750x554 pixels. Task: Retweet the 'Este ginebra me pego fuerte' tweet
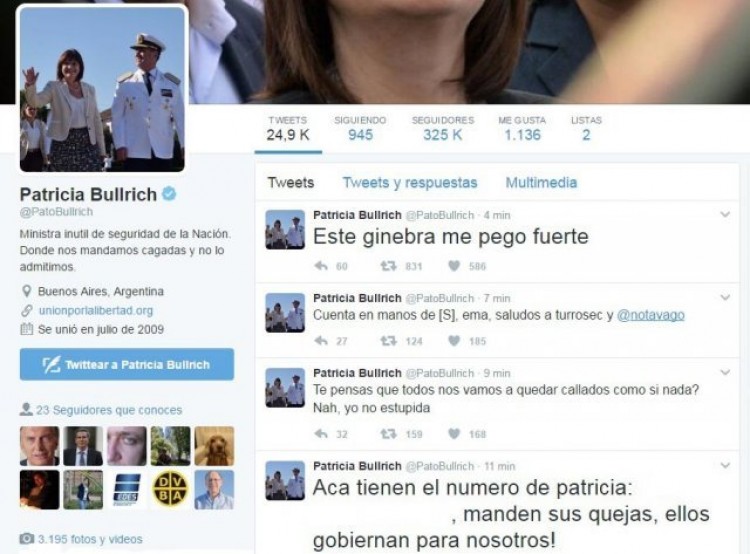388,266
